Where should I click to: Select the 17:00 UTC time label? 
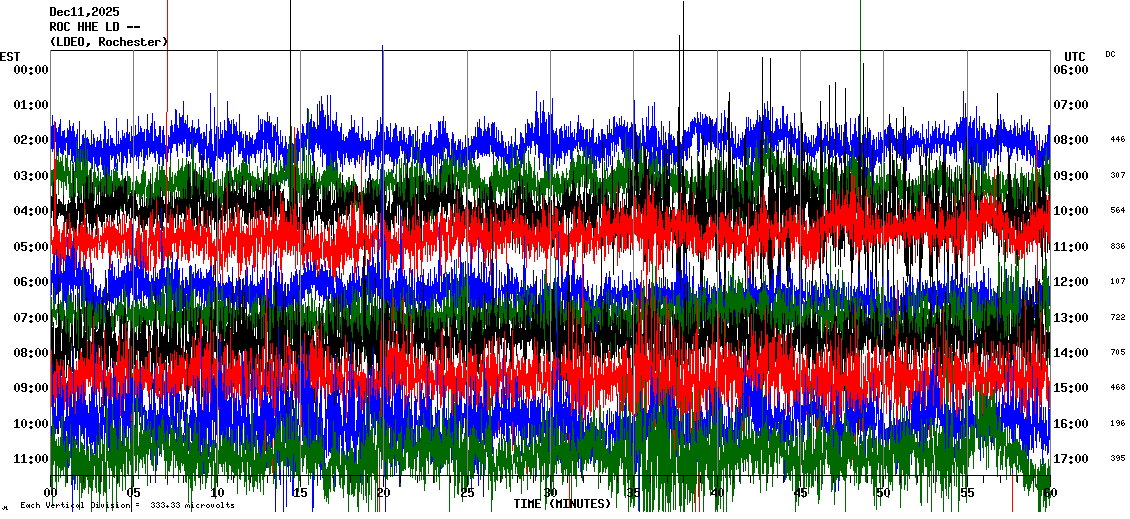(x=1071, y=458)
